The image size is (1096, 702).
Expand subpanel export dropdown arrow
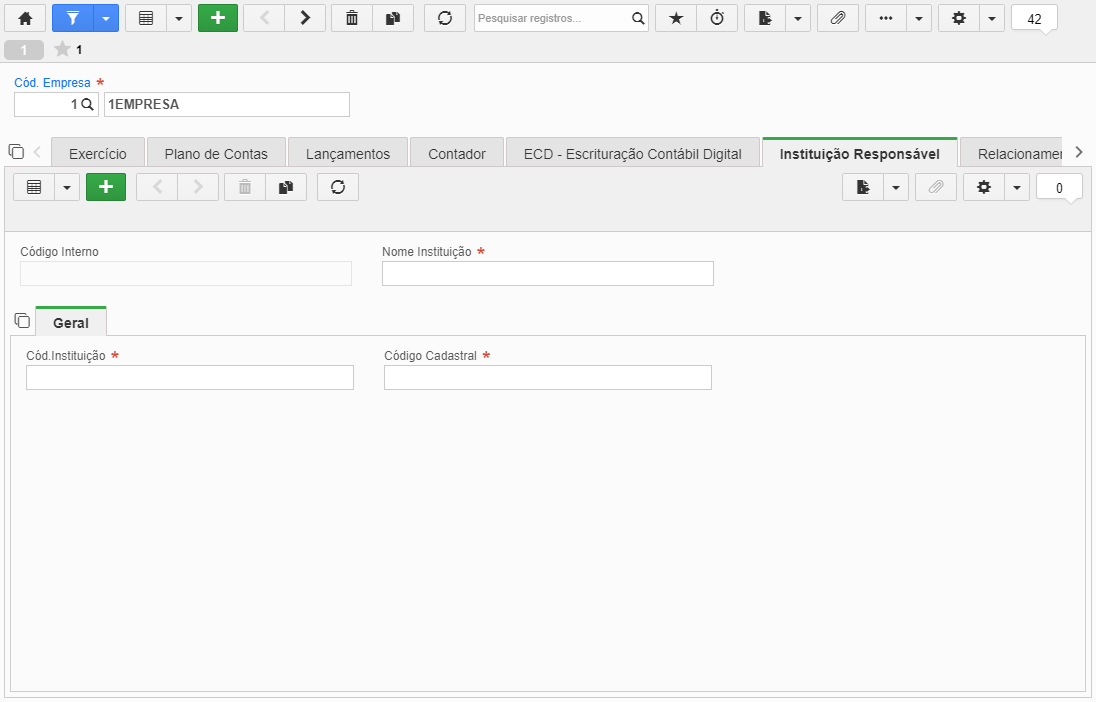(895, 187)
